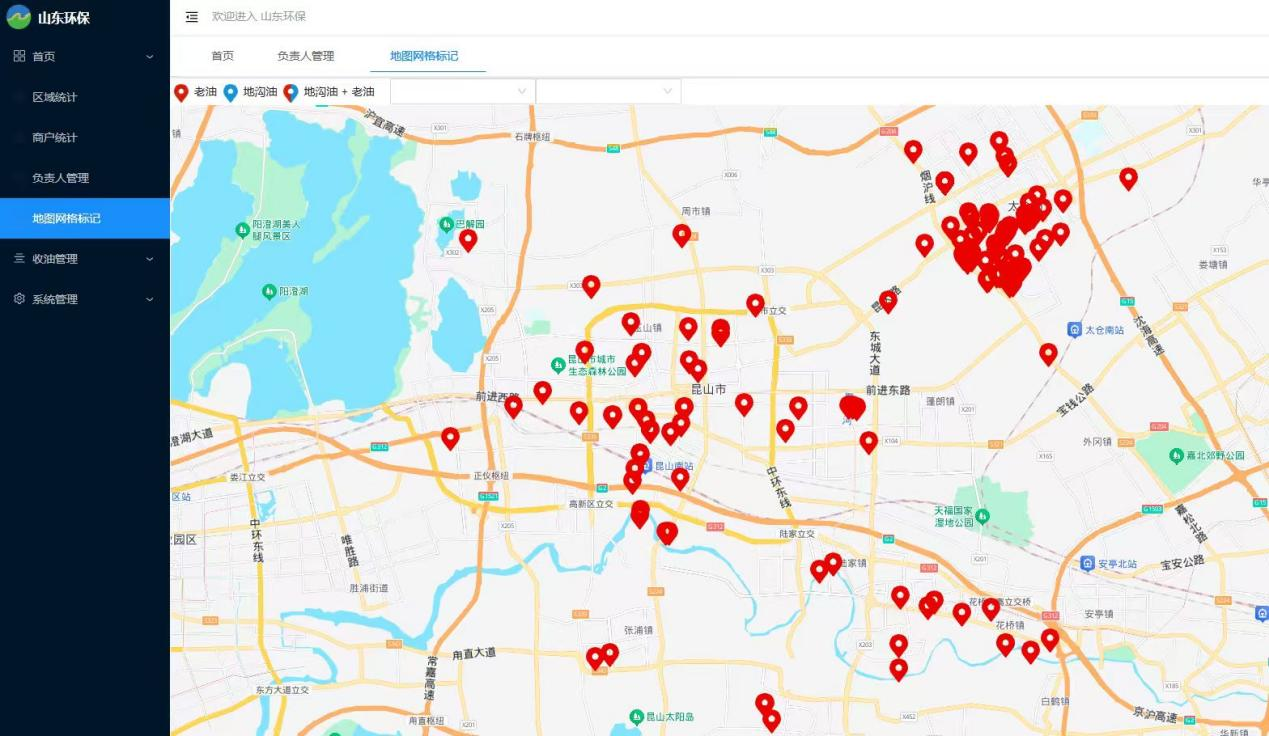Click the 昆山太阳岛 park icon on the map
The image size is (1269, 736).
click(636, 717)
